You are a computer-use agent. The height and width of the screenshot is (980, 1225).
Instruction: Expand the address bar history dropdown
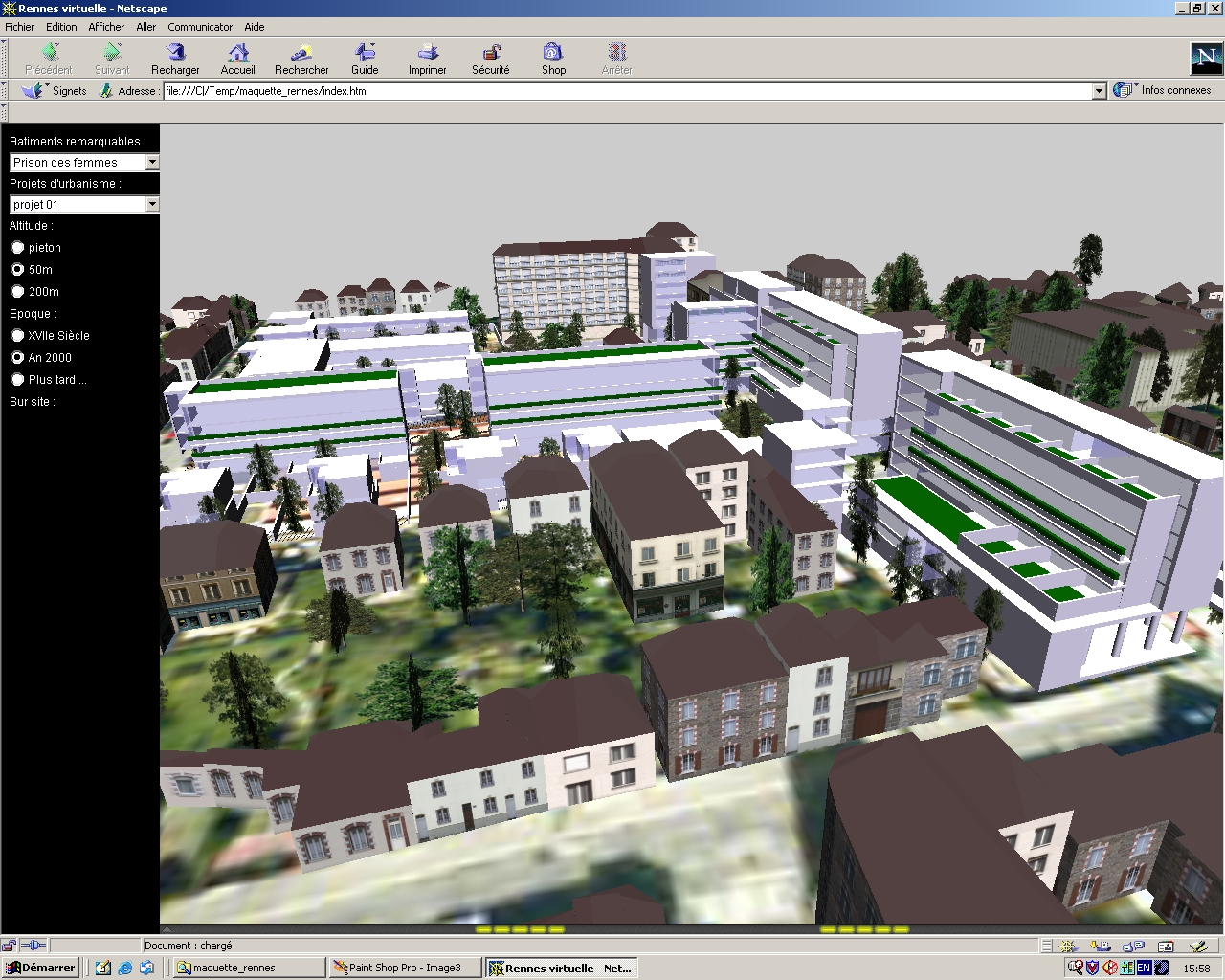pyautogui.click(x=1099, y=91)
